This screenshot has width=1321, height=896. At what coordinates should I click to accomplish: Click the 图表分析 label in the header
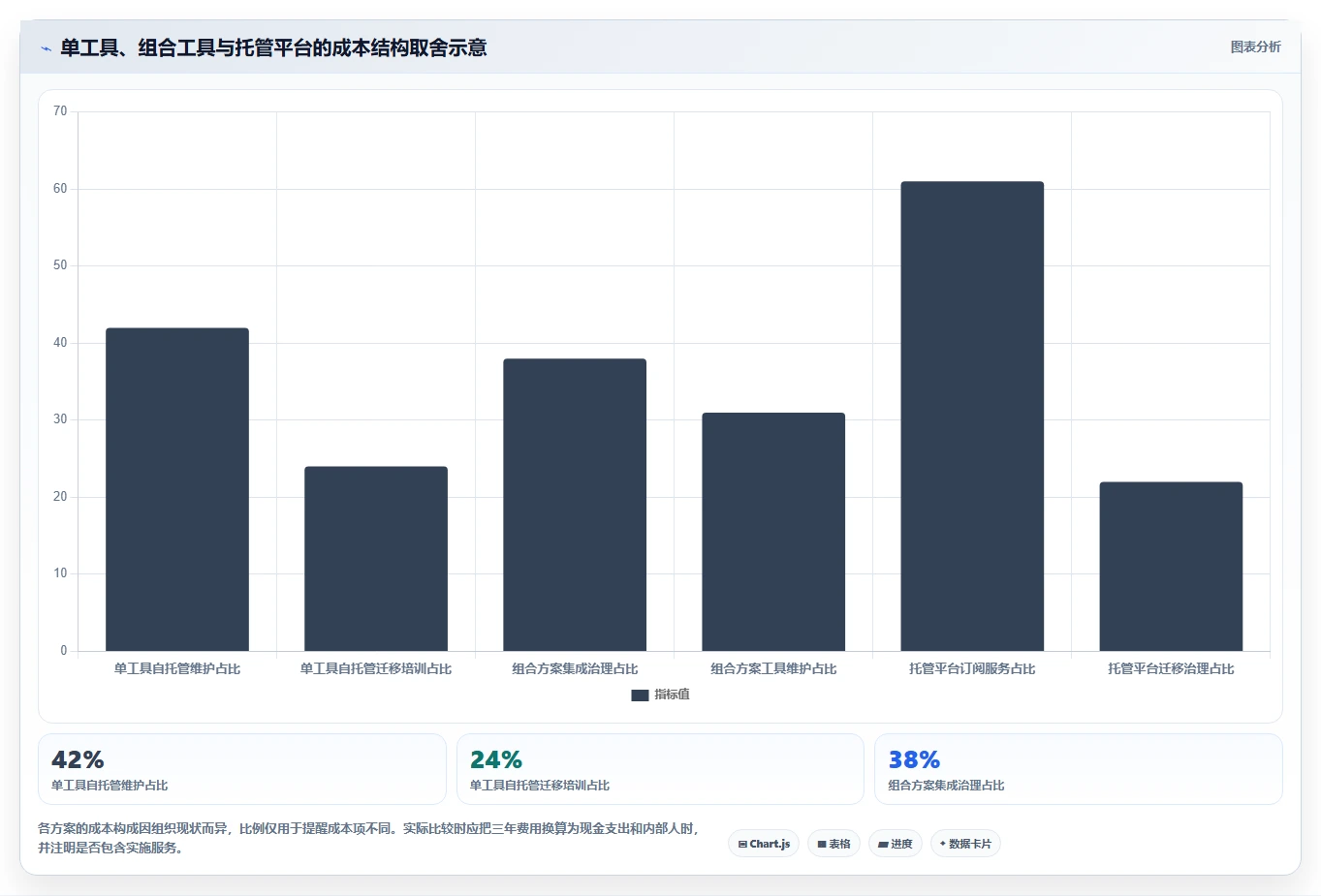click(1255, 46)
